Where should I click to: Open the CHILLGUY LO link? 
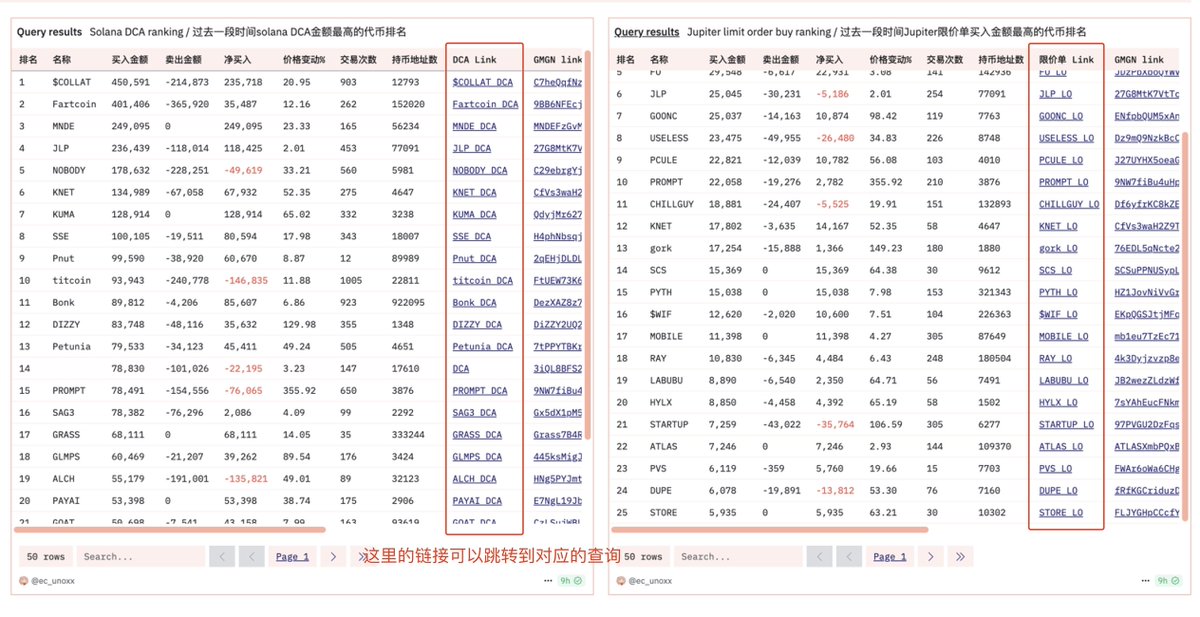click(x=1069, y=204)
